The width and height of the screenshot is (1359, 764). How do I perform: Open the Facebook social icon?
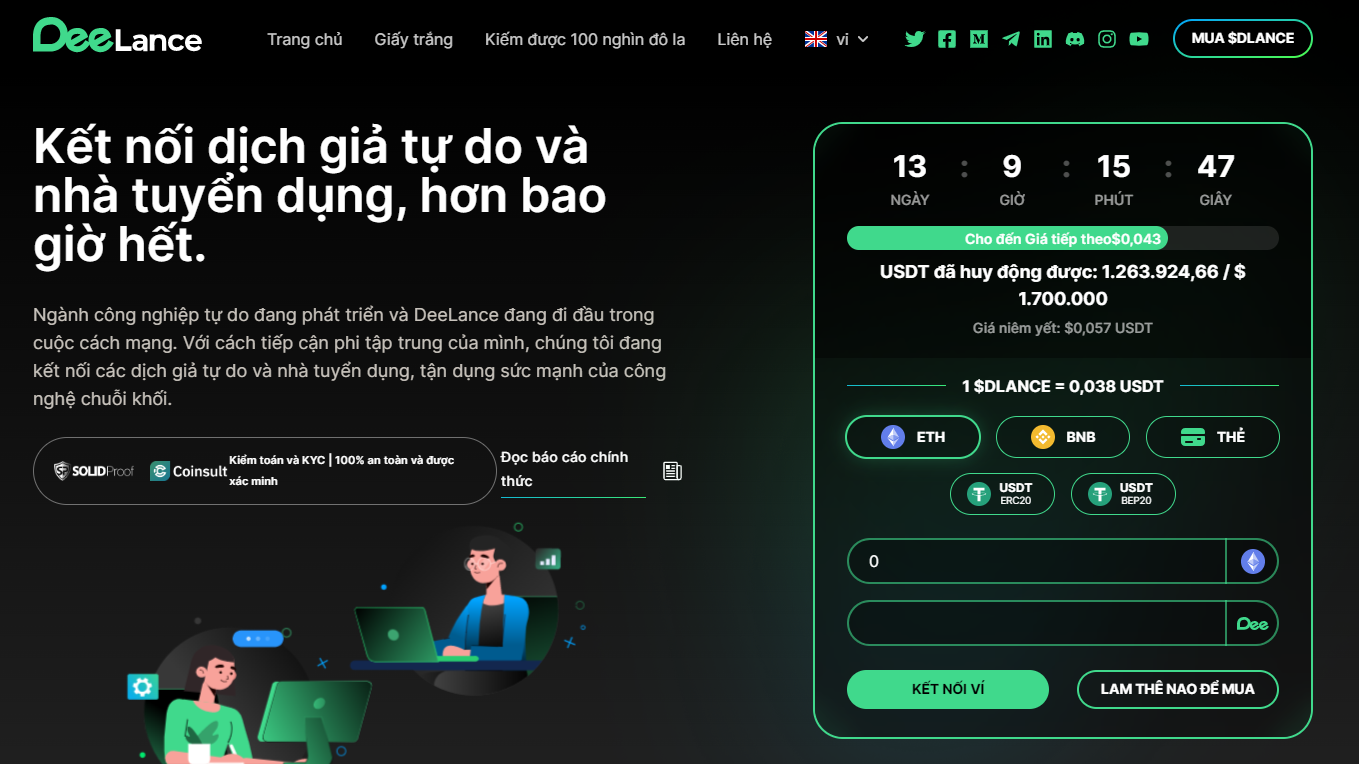pyautogui.click(x=947, y=39)
